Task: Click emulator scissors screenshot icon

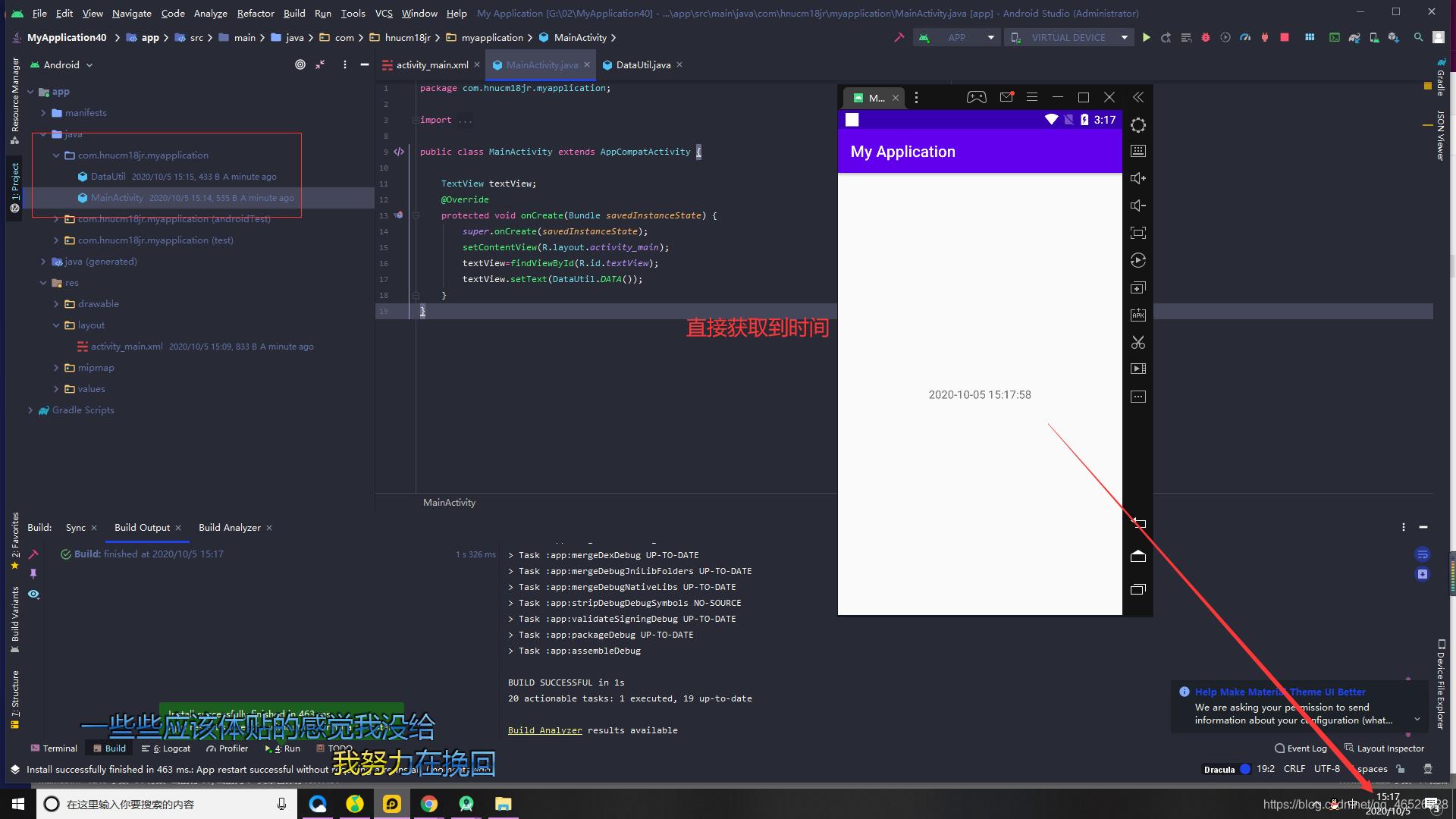Action: pyautogui.click(x=1137, y=342)
